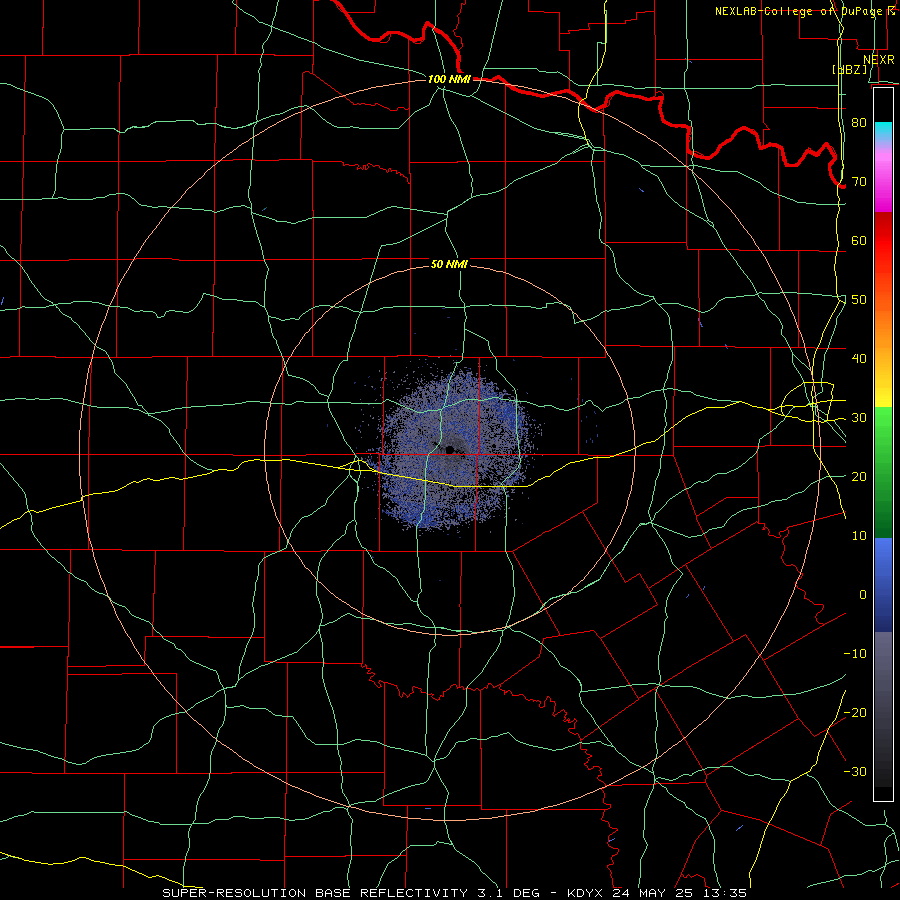Click the 60 value on dBZ scale
Screen dimensions: 900x900
pos(859,240)
